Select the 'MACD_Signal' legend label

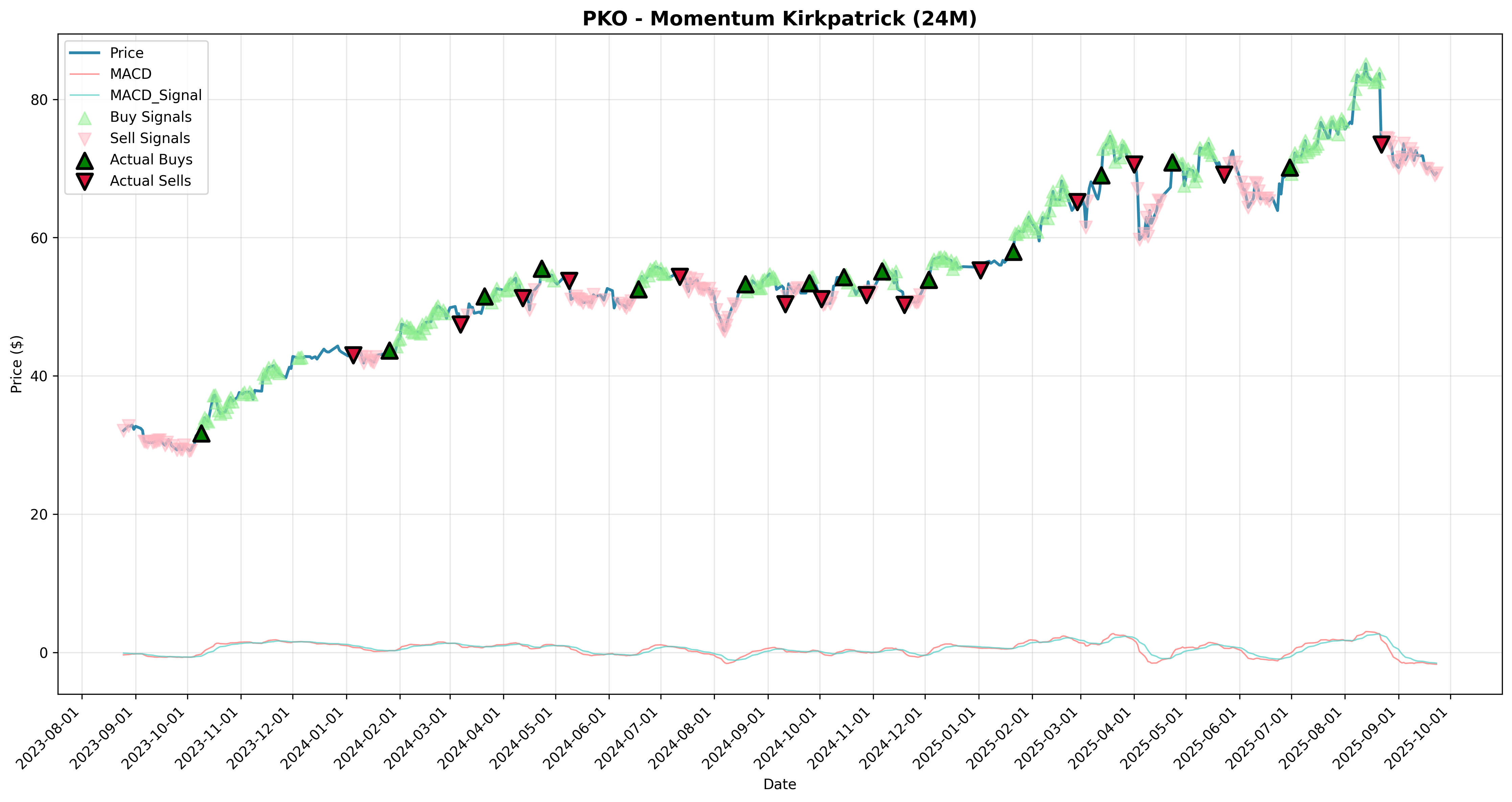click(156, 95)
